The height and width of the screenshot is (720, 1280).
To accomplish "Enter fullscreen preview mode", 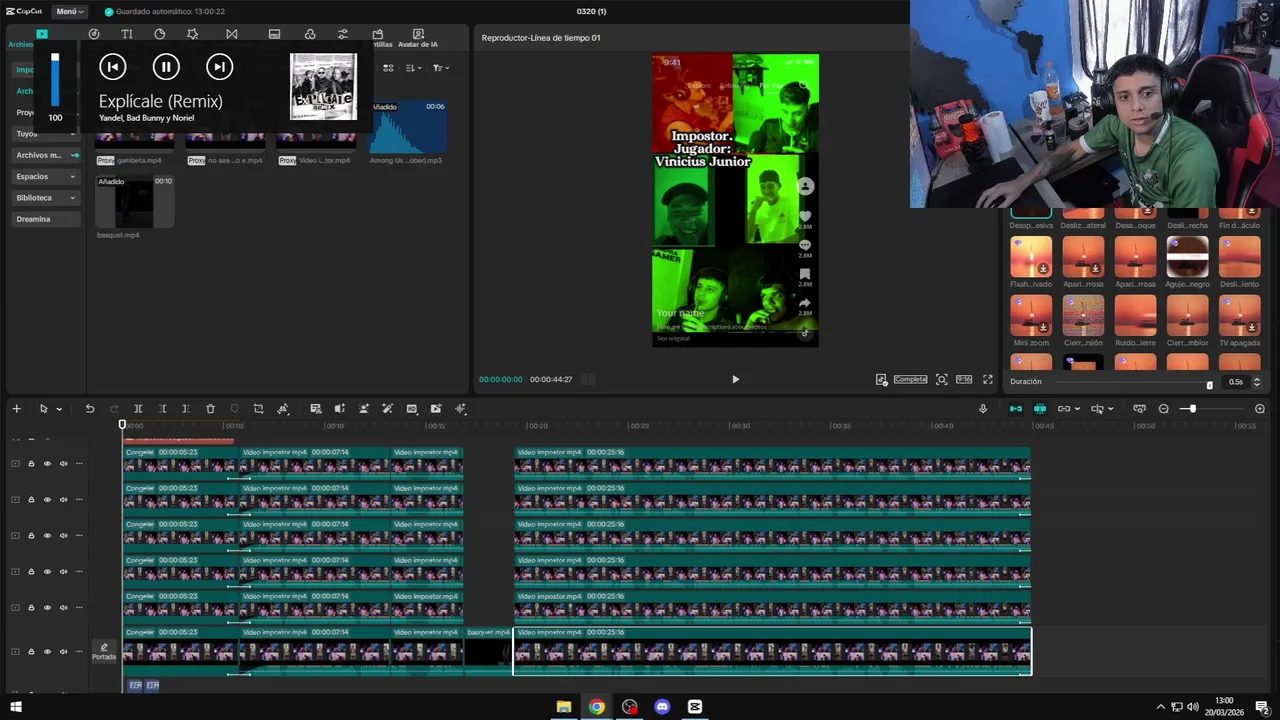I will [988, 379].
